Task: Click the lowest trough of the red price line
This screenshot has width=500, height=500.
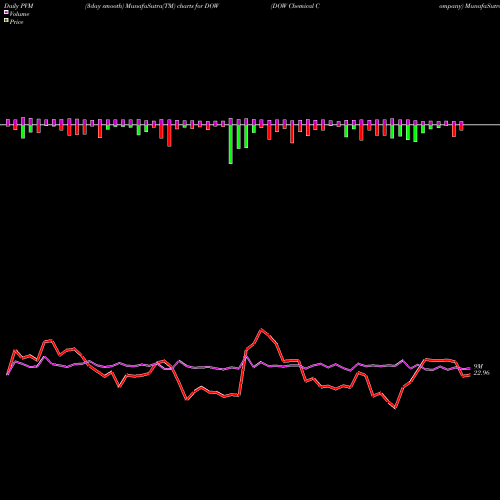Action: 395,408
